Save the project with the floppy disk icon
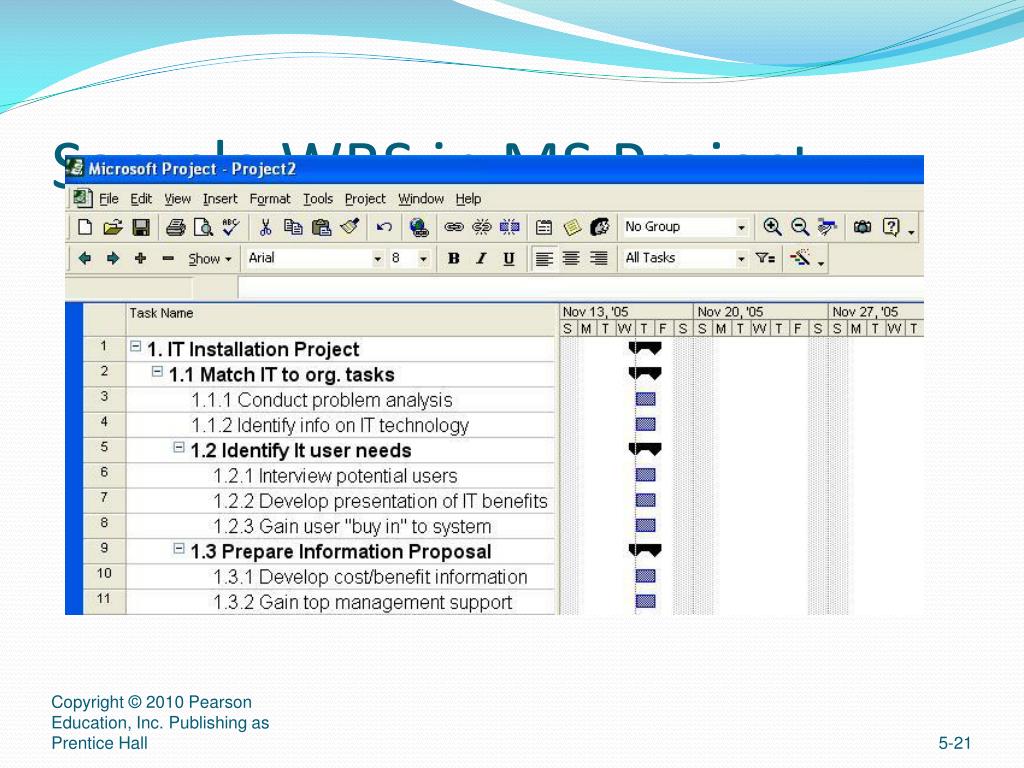 (140, 227)
